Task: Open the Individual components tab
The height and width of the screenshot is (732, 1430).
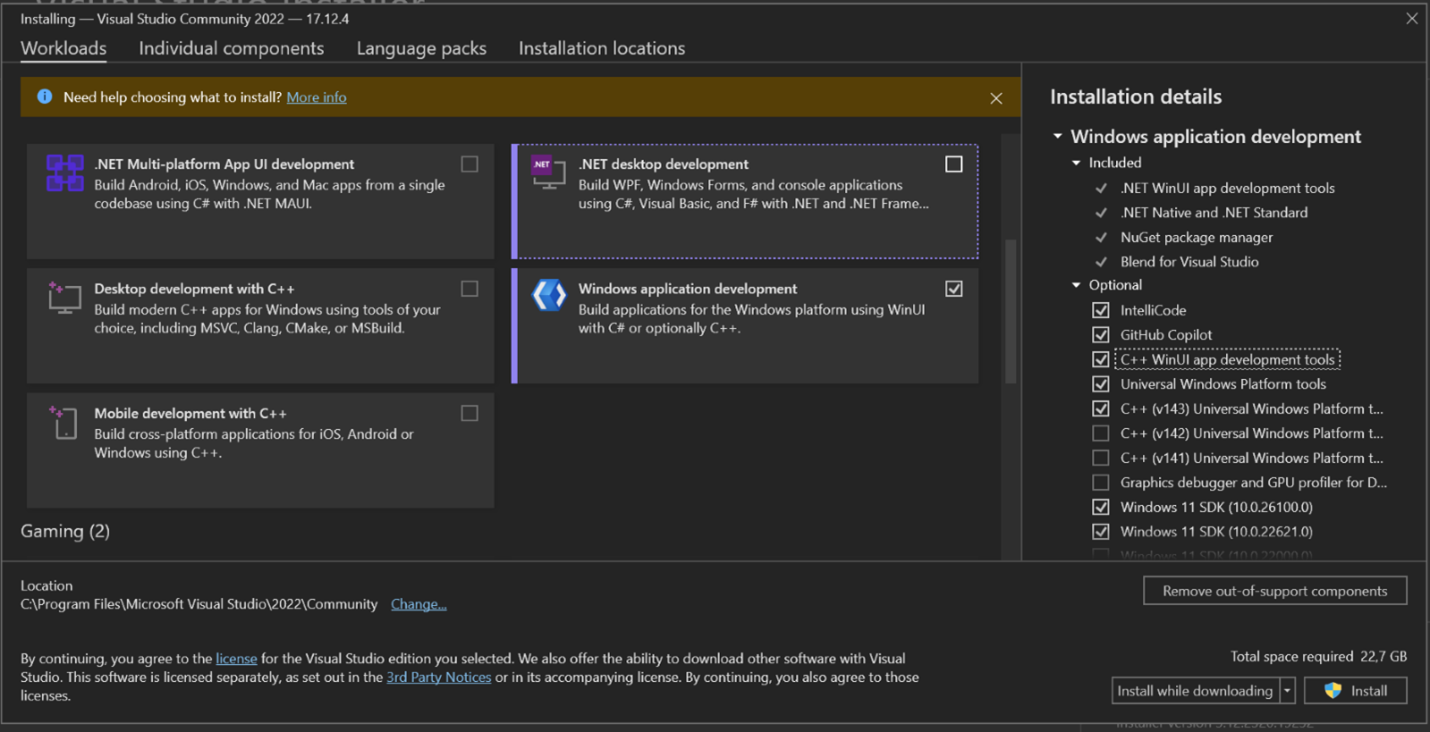Action: tap(231, 48)
